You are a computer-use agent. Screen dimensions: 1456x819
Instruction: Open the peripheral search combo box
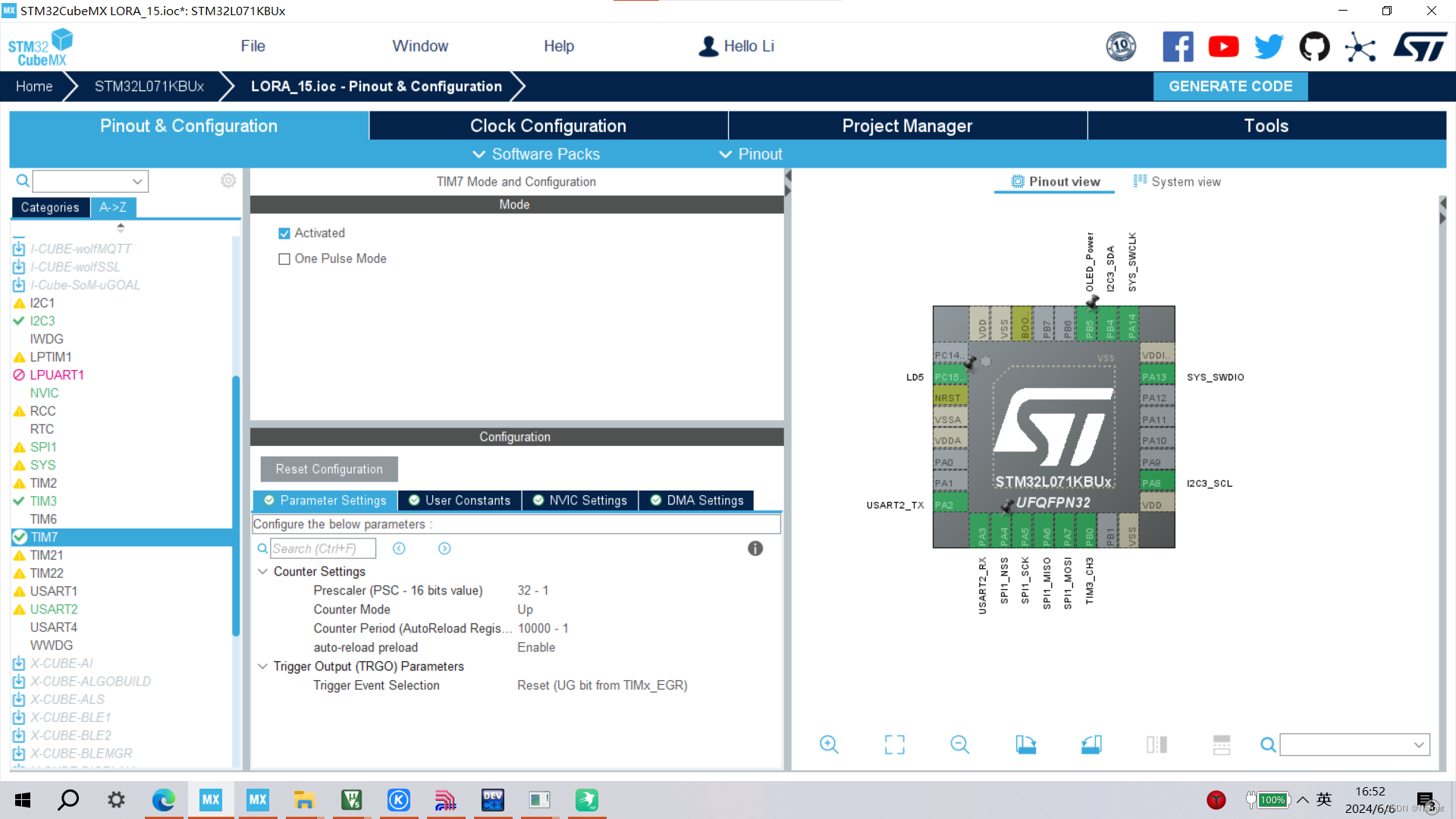(x=90, y=180)
